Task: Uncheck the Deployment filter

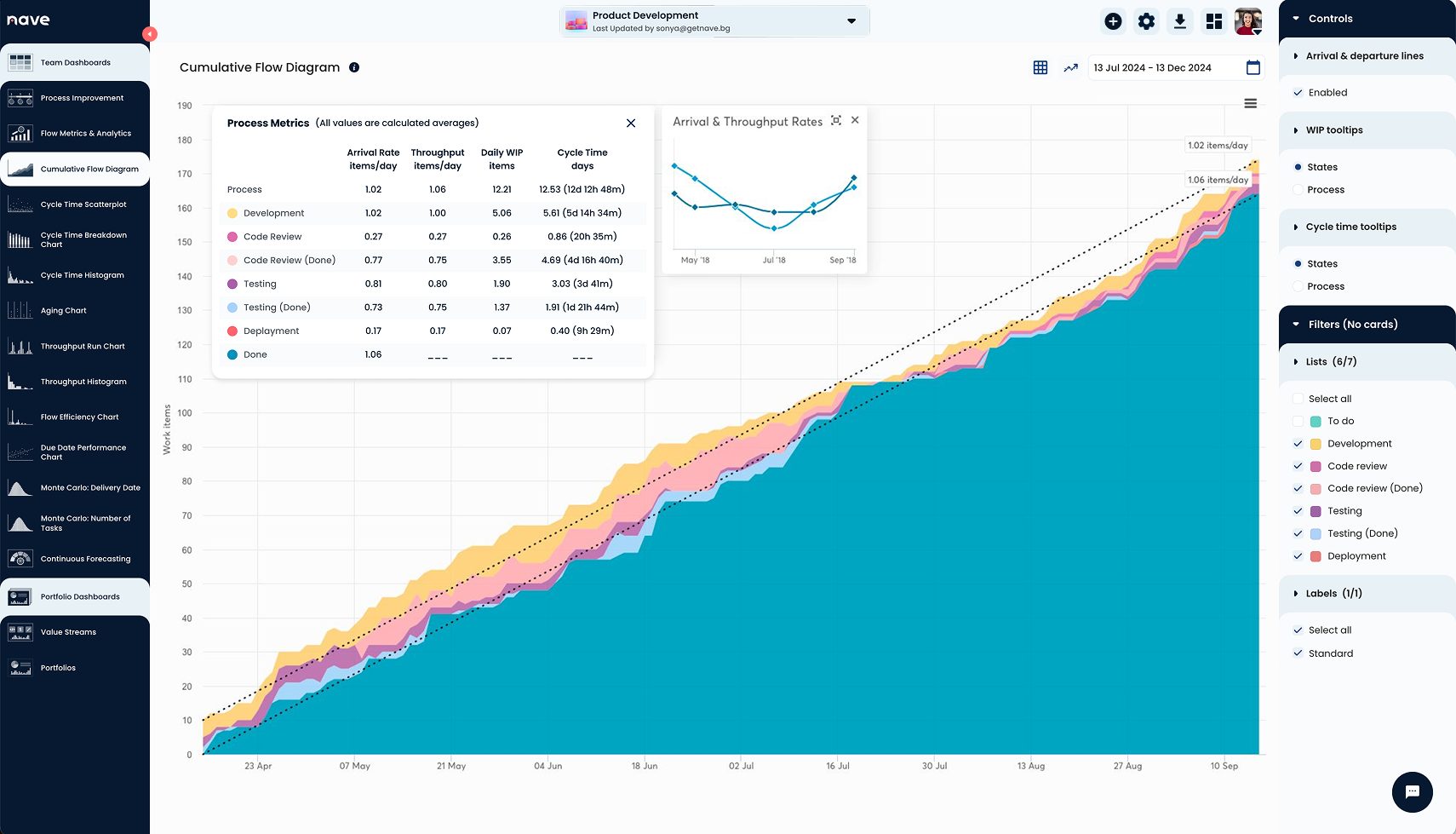Action: pos(1298,555)
